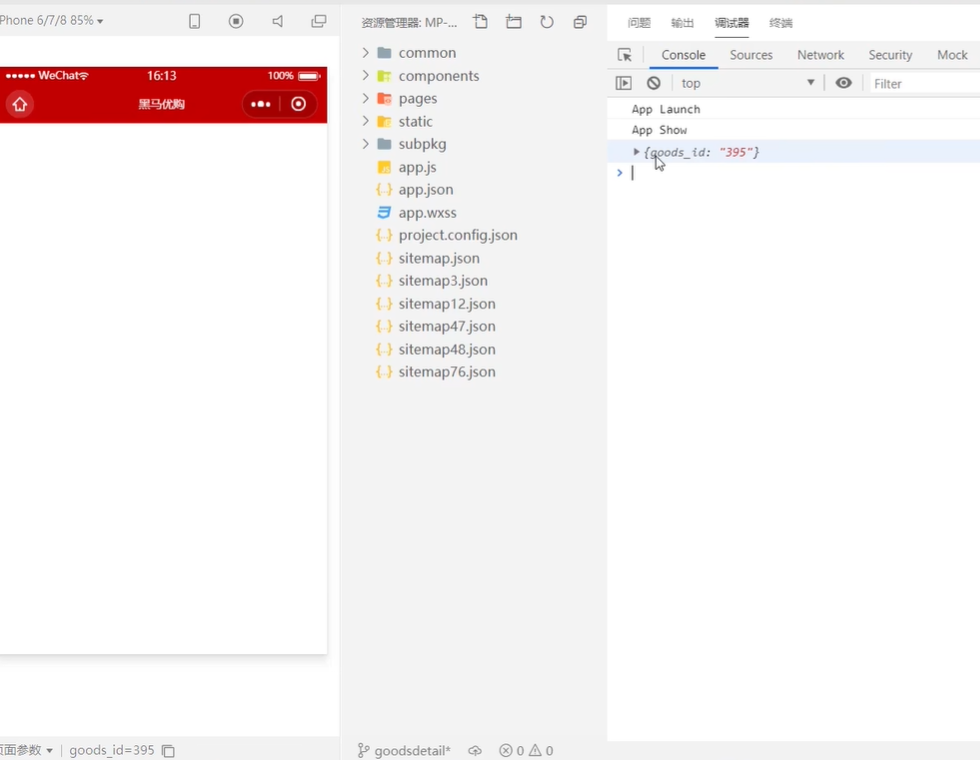The image size is (980, 760).
Task: Click goods_id=395 in the status bar
Action: tap(111, 749)
